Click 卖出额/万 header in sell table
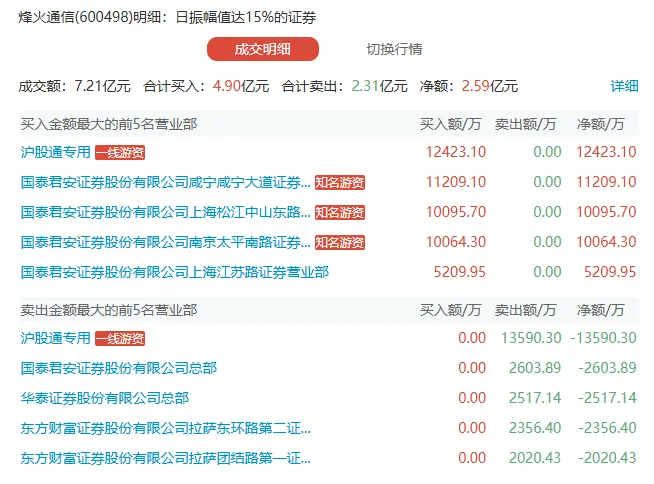The height and width of the screenshot is (484, 654). tap(526, 310)
